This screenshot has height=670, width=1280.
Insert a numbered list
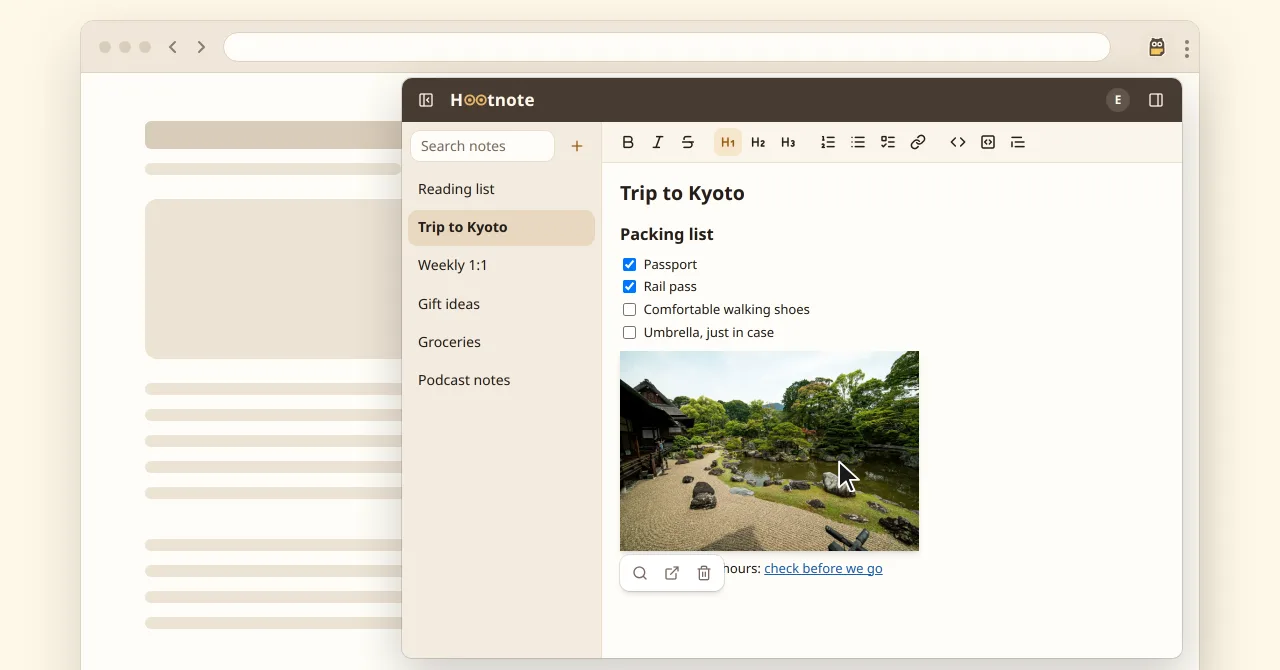coord(828,143)
